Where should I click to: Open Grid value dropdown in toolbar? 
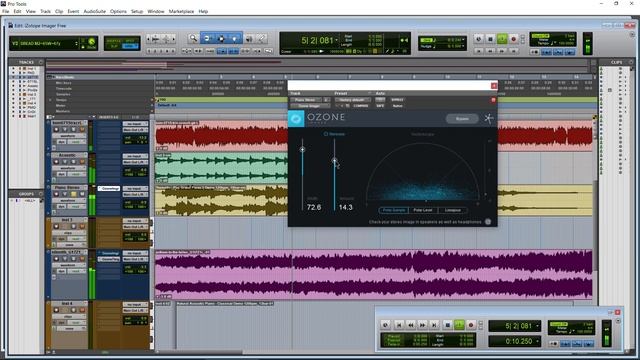[464, 40]
